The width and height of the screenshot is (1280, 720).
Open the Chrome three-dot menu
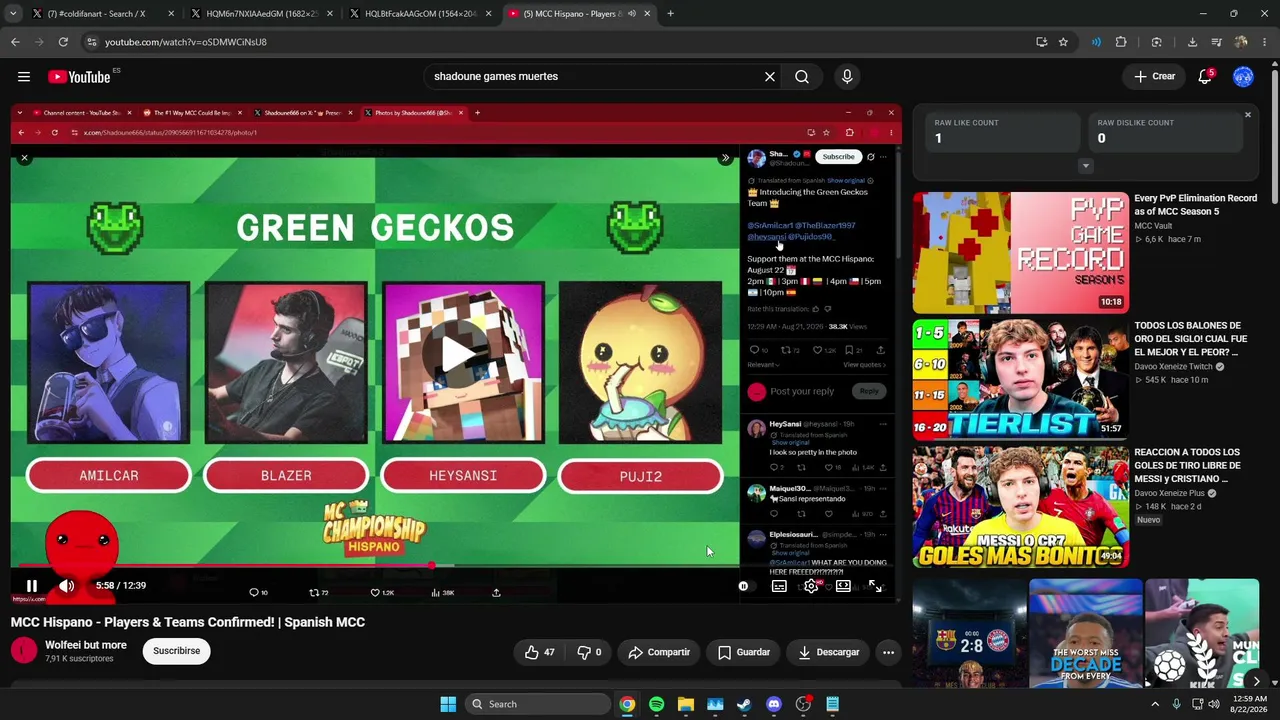point(1265,42)
